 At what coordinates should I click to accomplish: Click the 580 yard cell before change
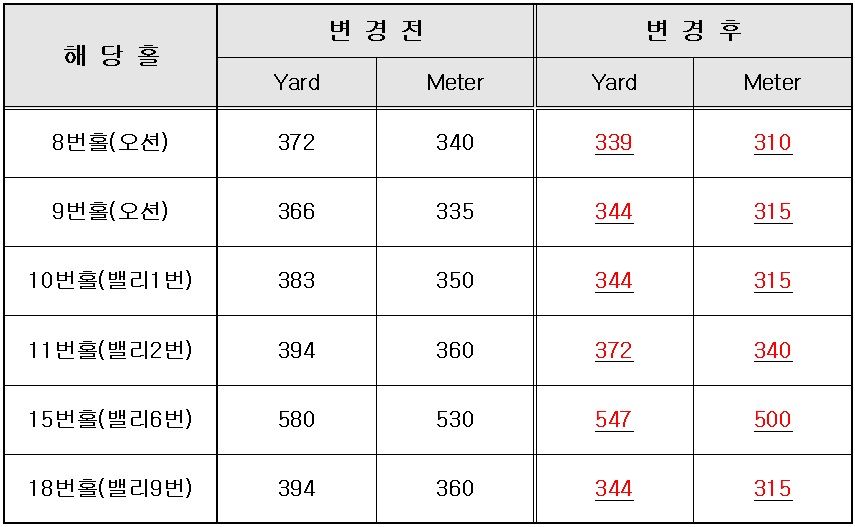[297, 420]
